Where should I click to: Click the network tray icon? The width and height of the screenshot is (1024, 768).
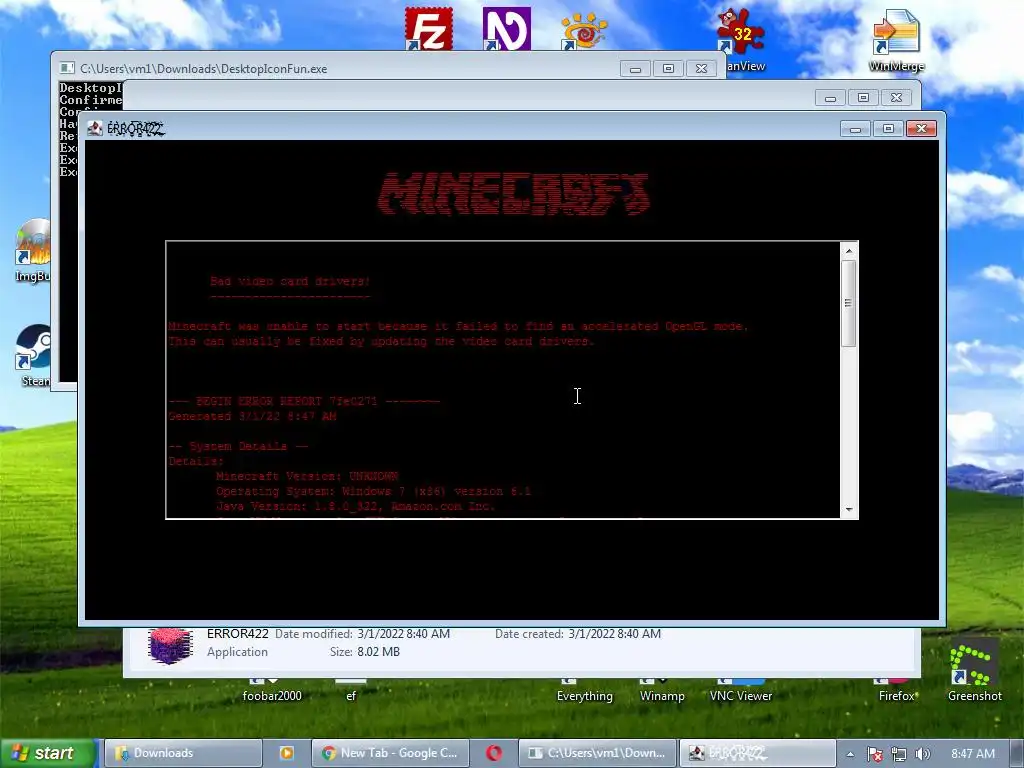899,754
